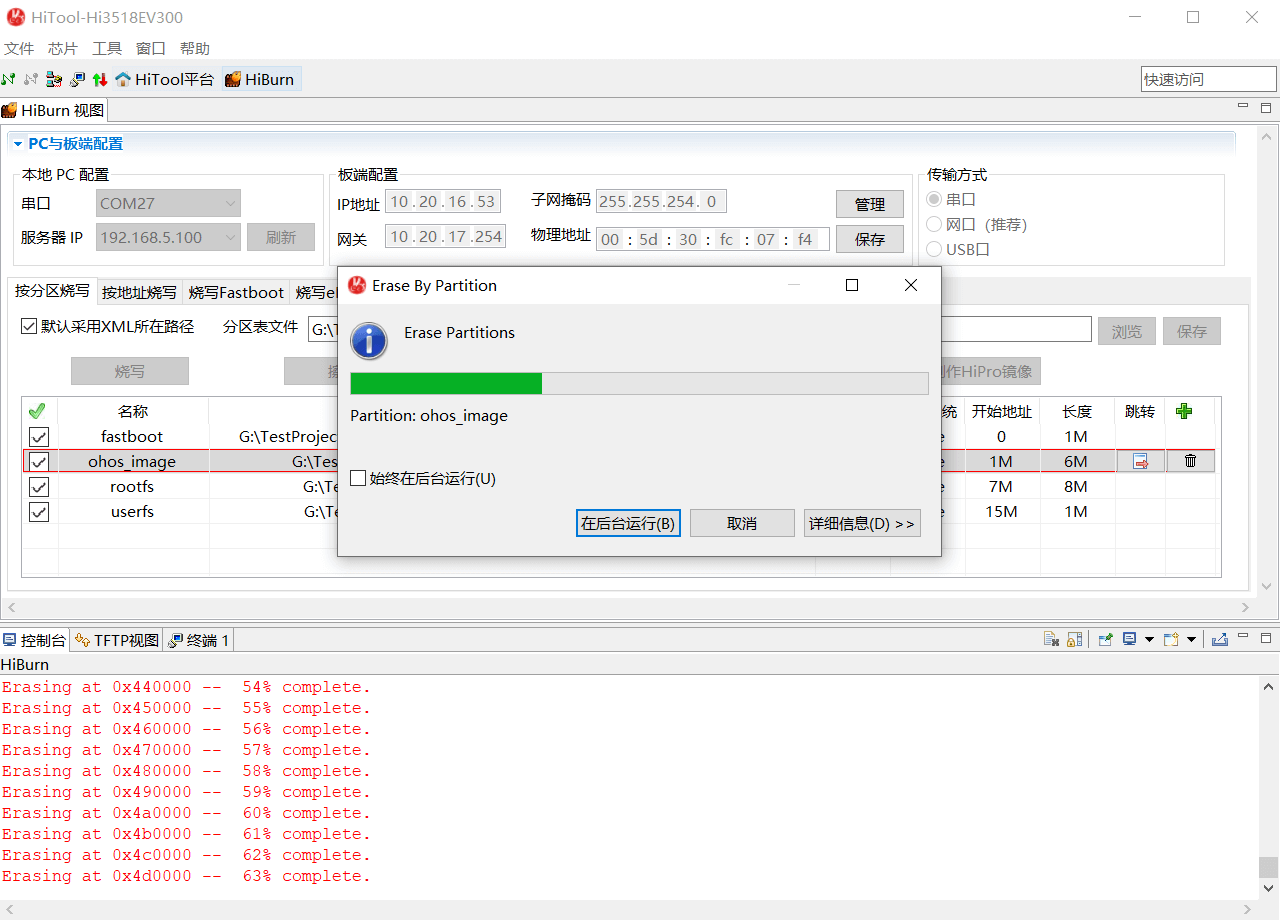The width and height of the screenshot is (1280, 921).
Task: Switch to the 终端 1 tab
Action: (x=198, y=640)
